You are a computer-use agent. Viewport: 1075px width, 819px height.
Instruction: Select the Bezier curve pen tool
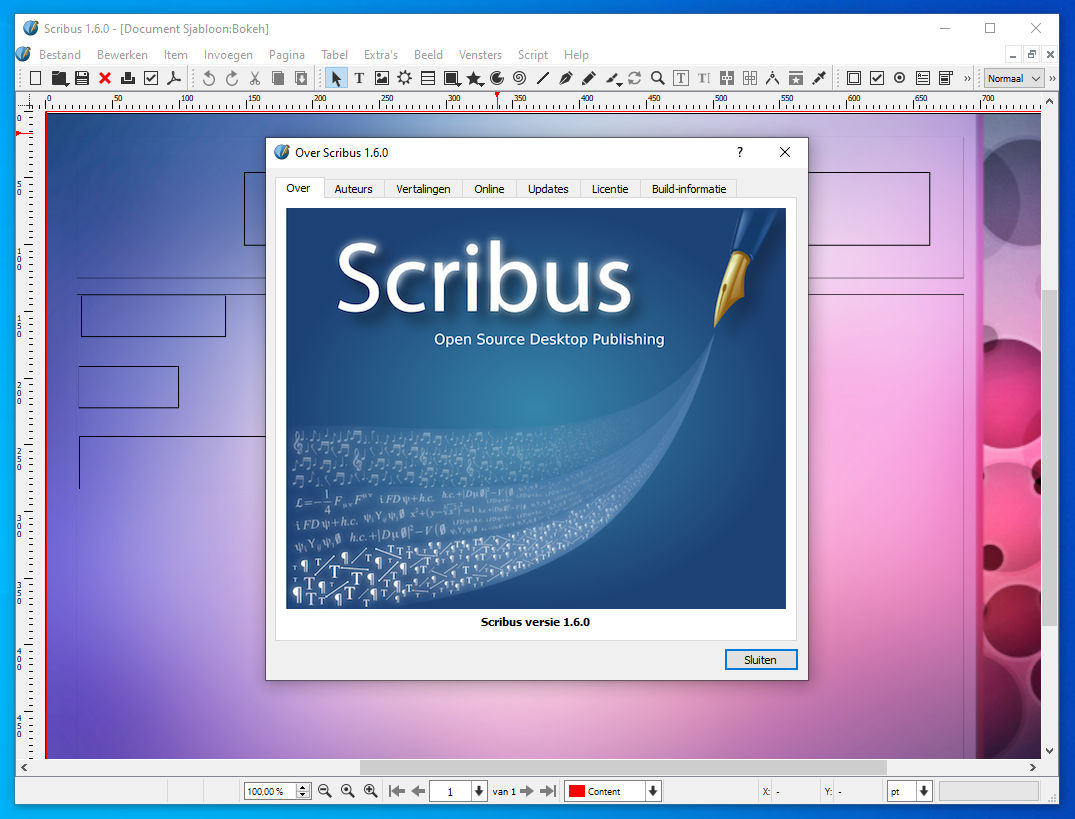pos(566,78)
